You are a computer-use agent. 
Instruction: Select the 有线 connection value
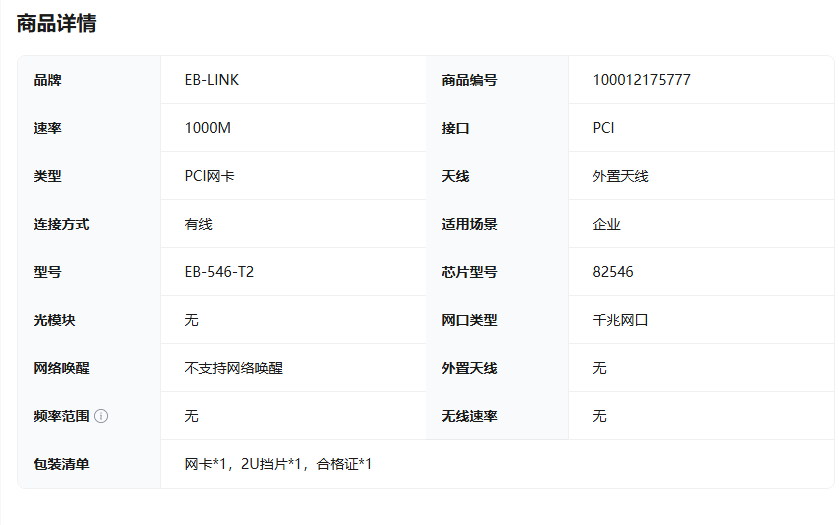point(199,224)
